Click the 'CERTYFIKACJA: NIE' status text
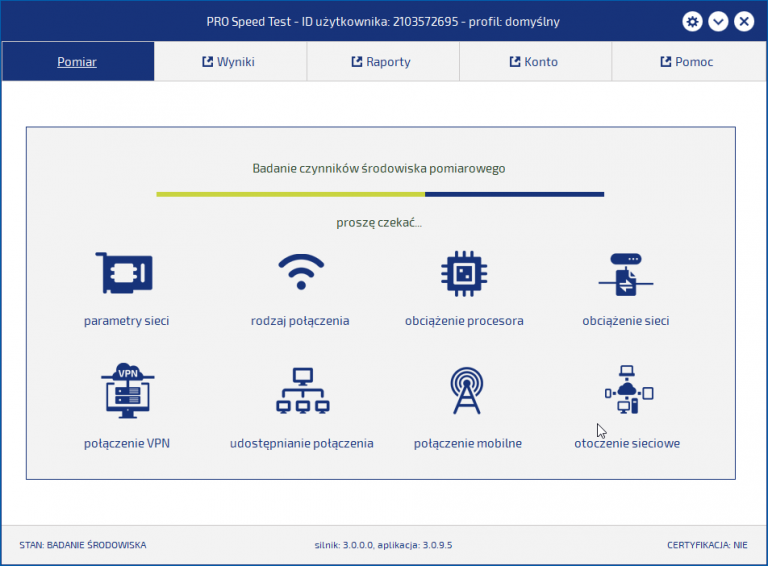Viewport: 768px width, 566px height. 708,545
